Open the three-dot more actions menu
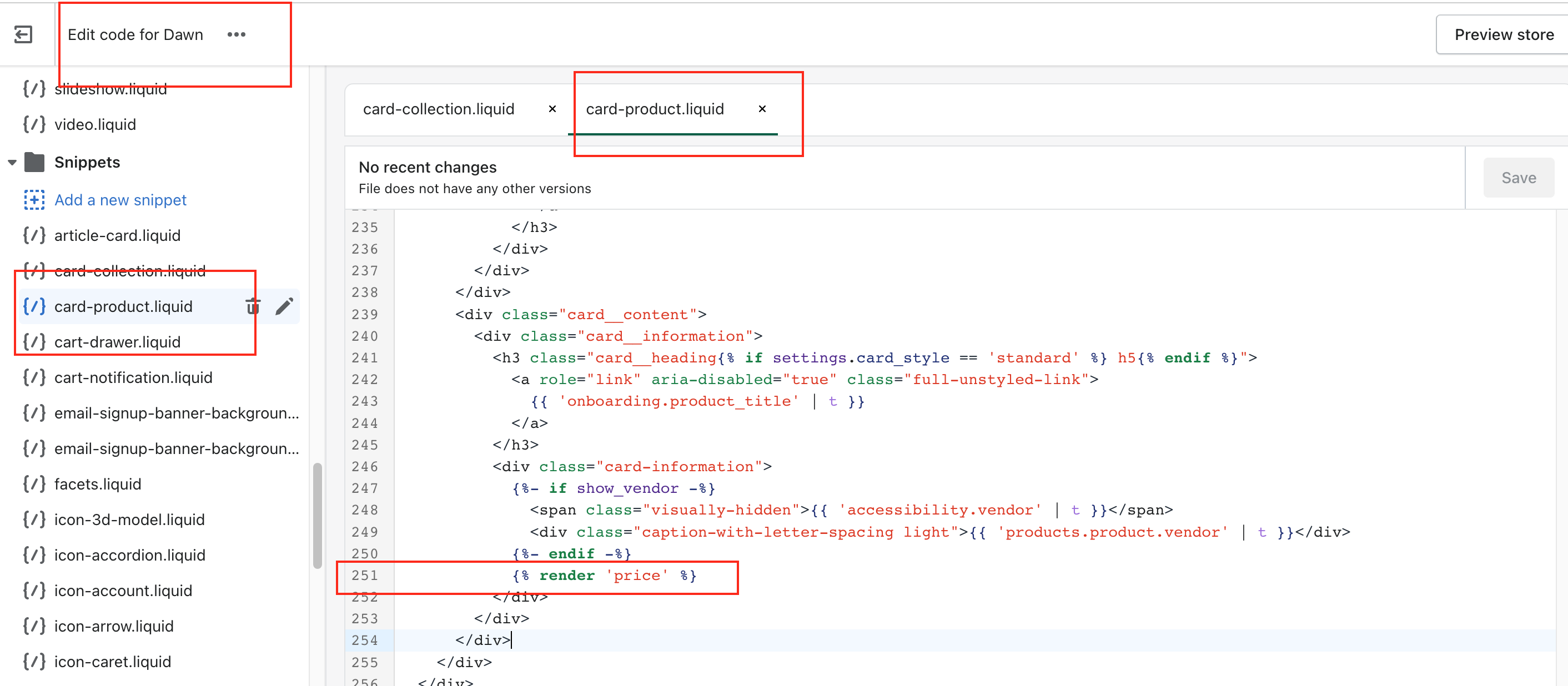Screen dimensions: 1568x686 coord(236,35)
